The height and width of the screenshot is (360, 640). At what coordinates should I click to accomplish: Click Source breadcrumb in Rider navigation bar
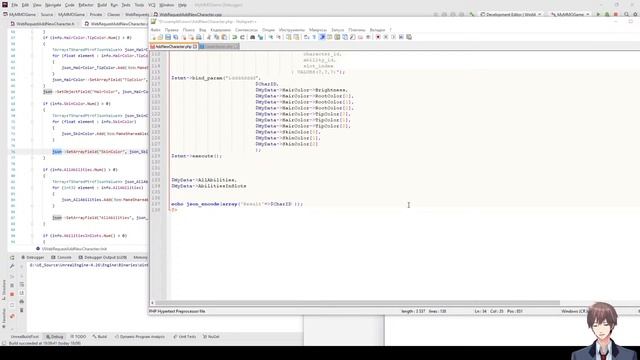tap(47, 14)
